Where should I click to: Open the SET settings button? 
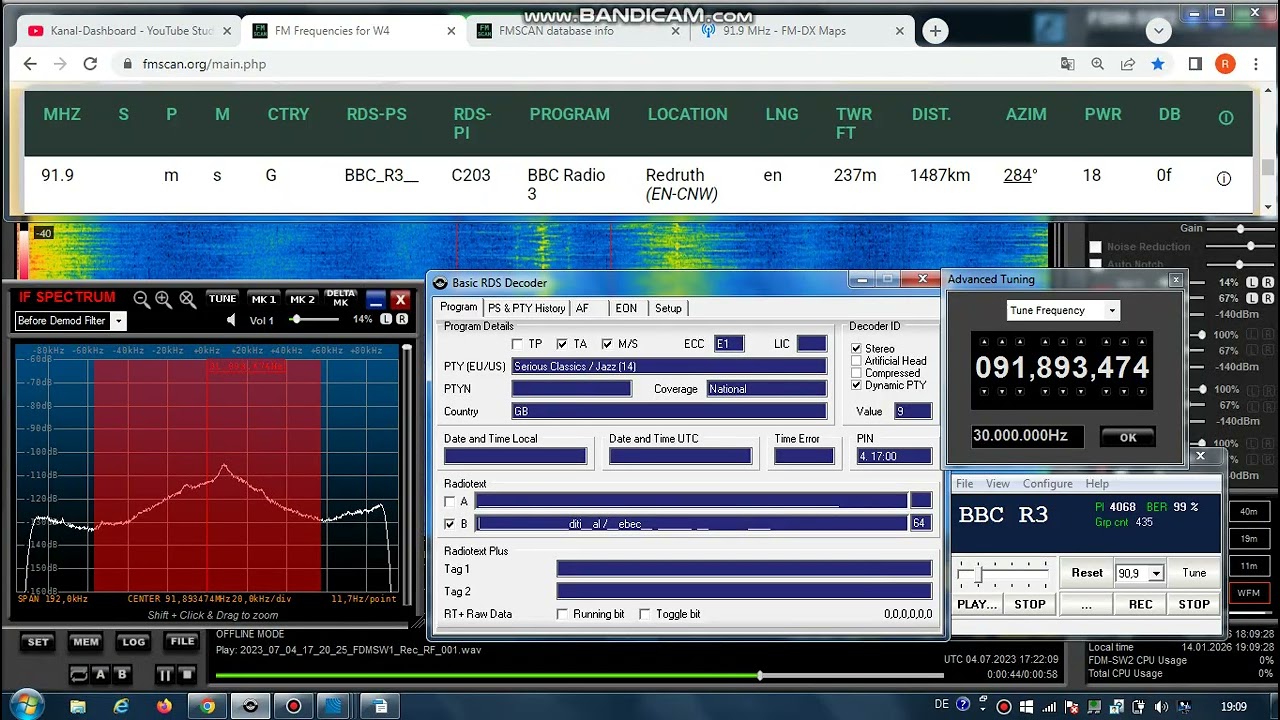(x=38, y=642)
